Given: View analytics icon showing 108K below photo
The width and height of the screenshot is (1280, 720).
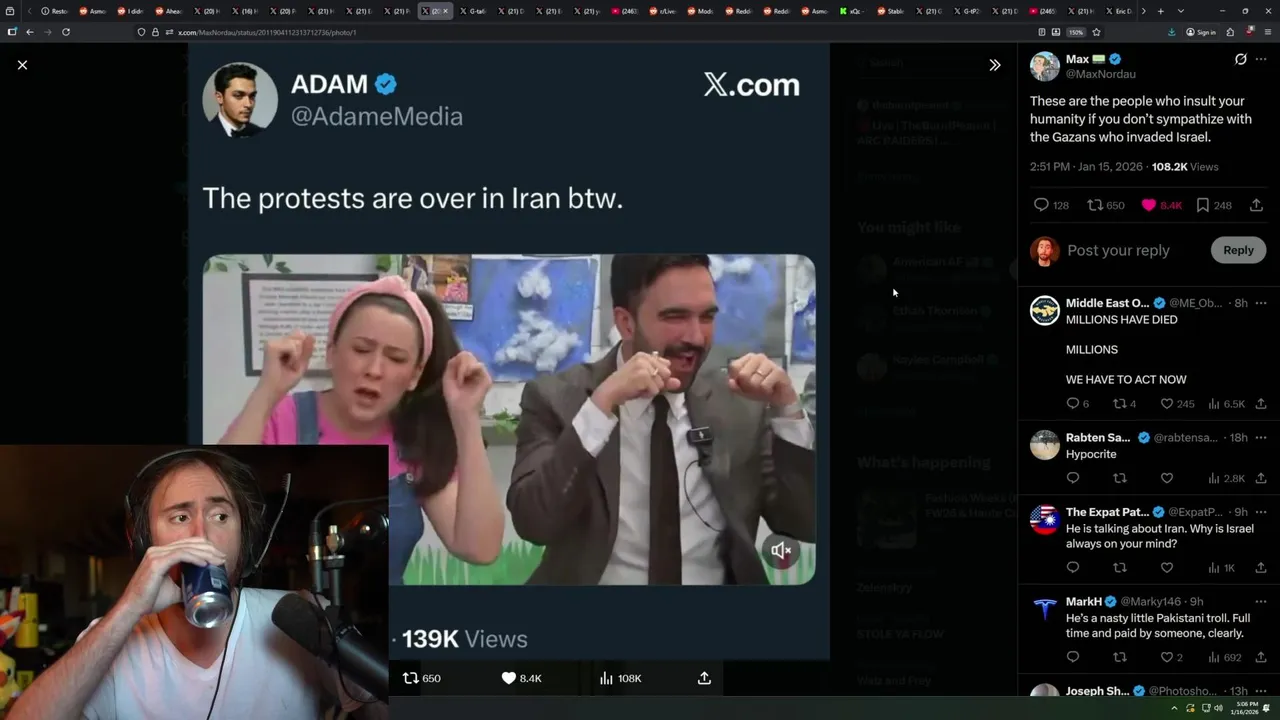Looking at the screenshot, I should pyautogui.click(x=620, y=678).
